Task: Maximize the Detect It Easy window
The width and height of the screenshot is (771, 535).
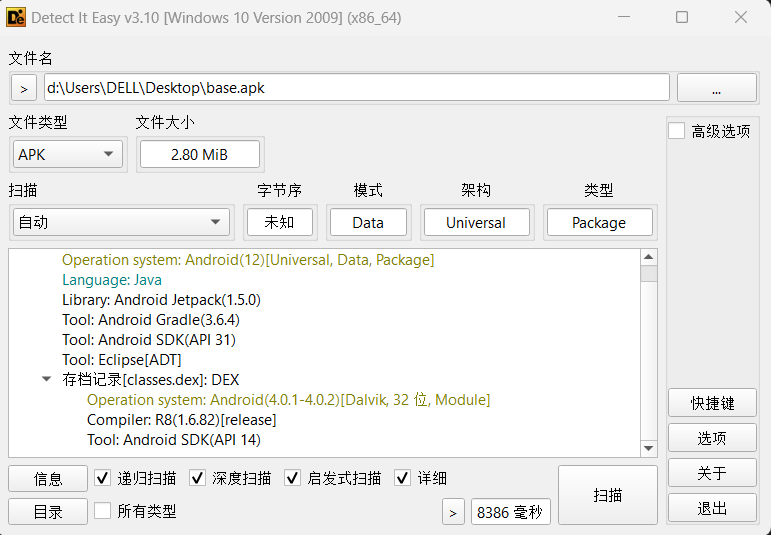Action: click(682, 17)
